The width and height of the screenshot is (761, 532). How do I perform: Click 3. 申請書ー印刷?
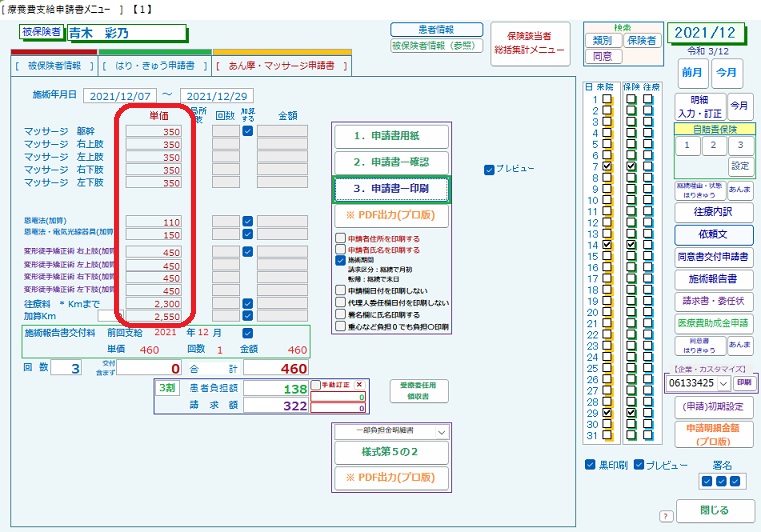[391, 189]
